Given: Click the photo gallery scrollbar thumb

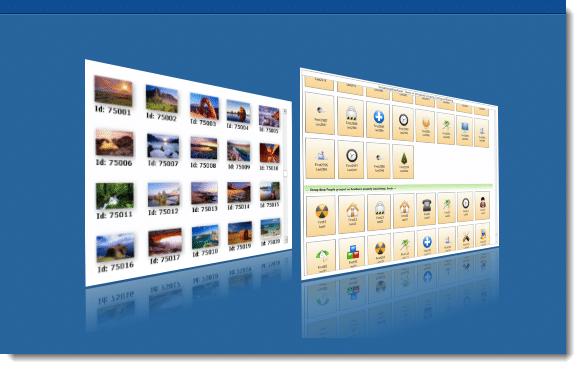Looking at the screenshot, I should point(285,174).
